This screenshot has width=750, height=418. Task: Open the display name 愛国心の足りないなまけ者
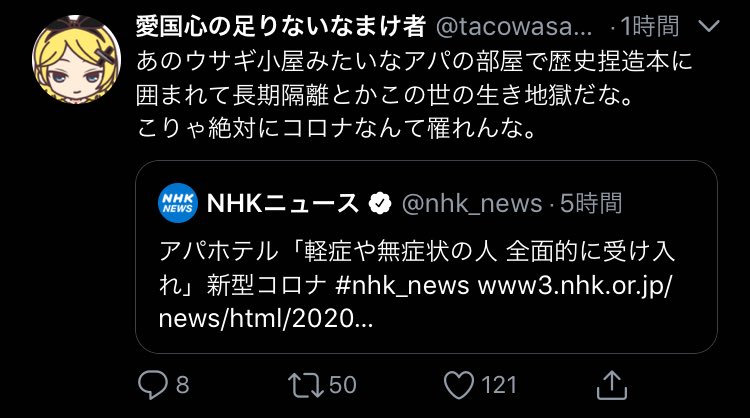(x=281, y=26)
